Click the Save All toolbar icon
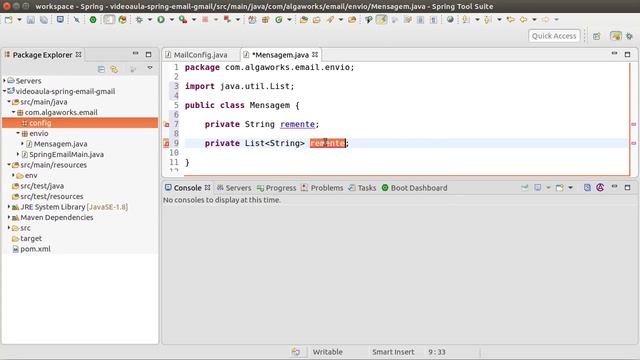 pyautogui.click(x=43, y=20)
